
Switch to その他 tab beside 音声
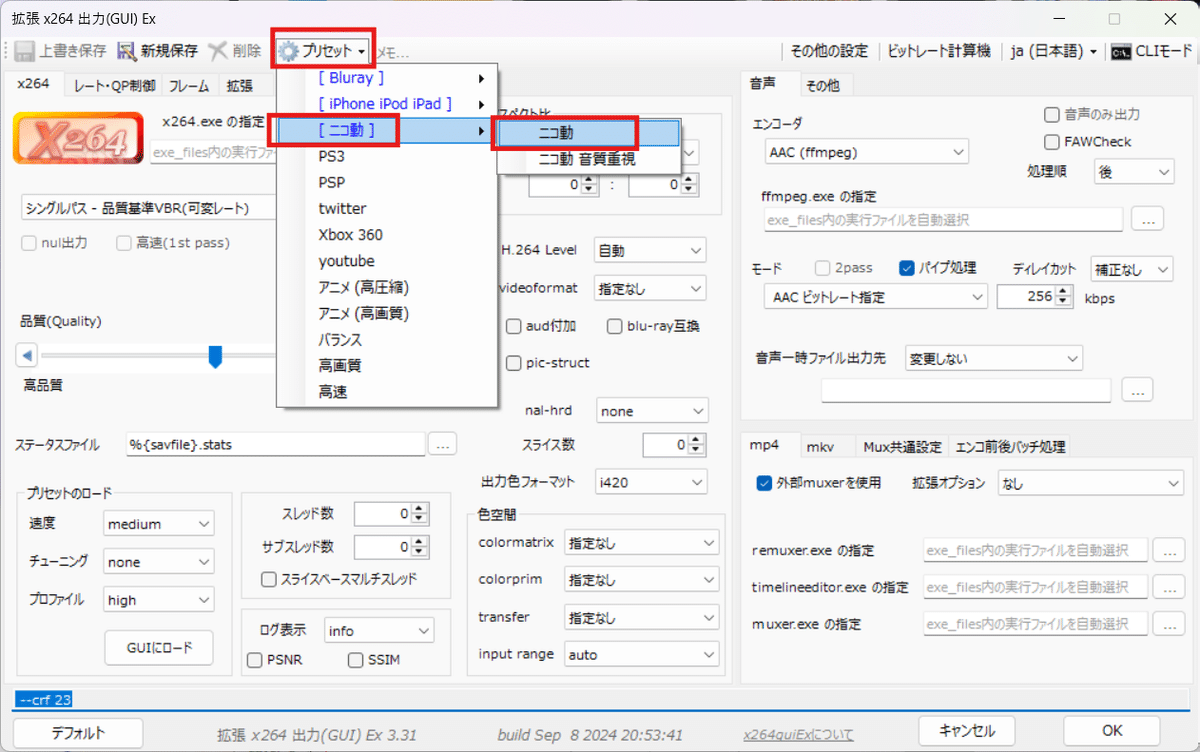pyautogui.click(x=823, y=86)
